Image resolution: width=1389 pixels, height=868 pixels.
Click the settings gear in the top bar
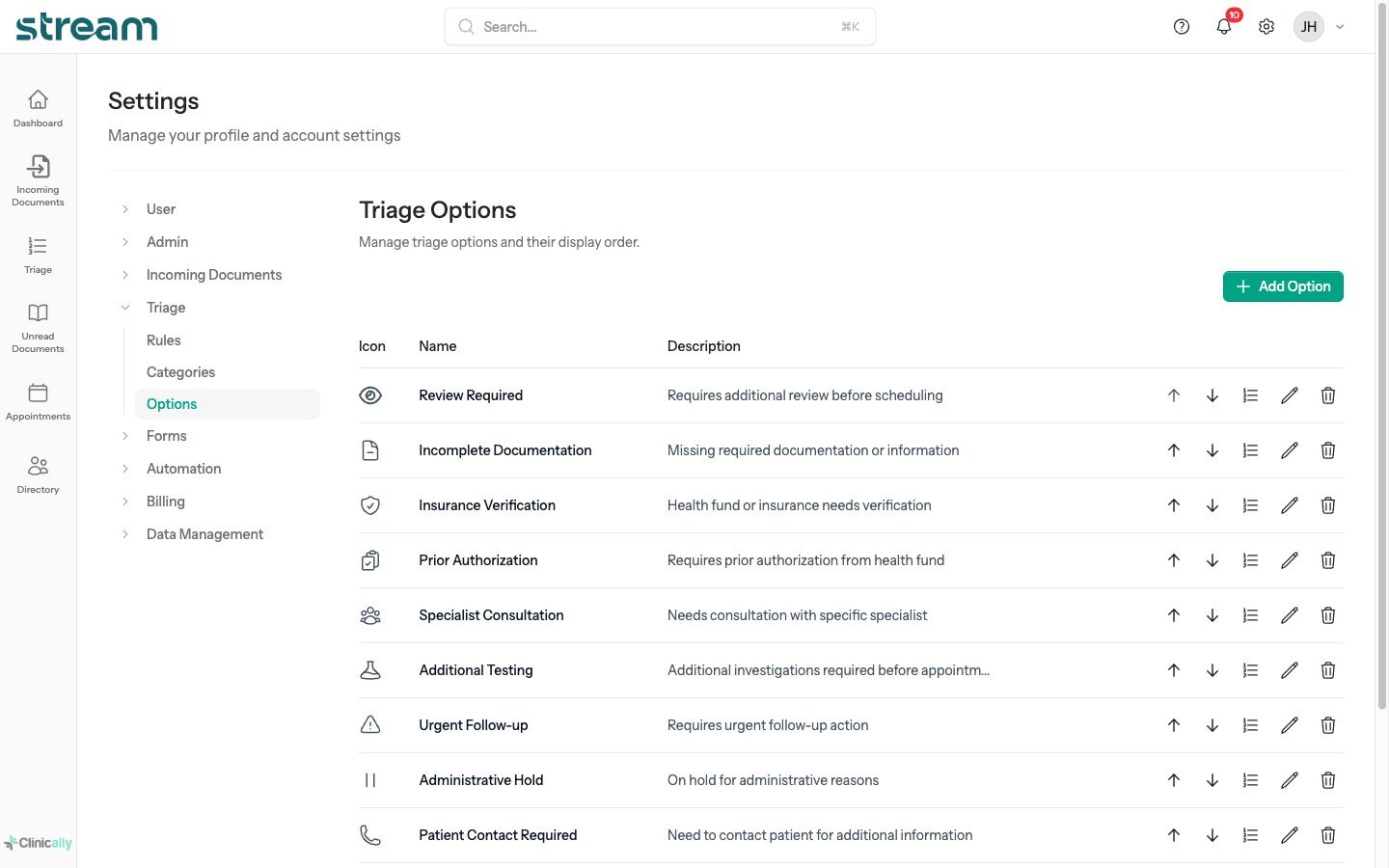(x=1266, y=26)
